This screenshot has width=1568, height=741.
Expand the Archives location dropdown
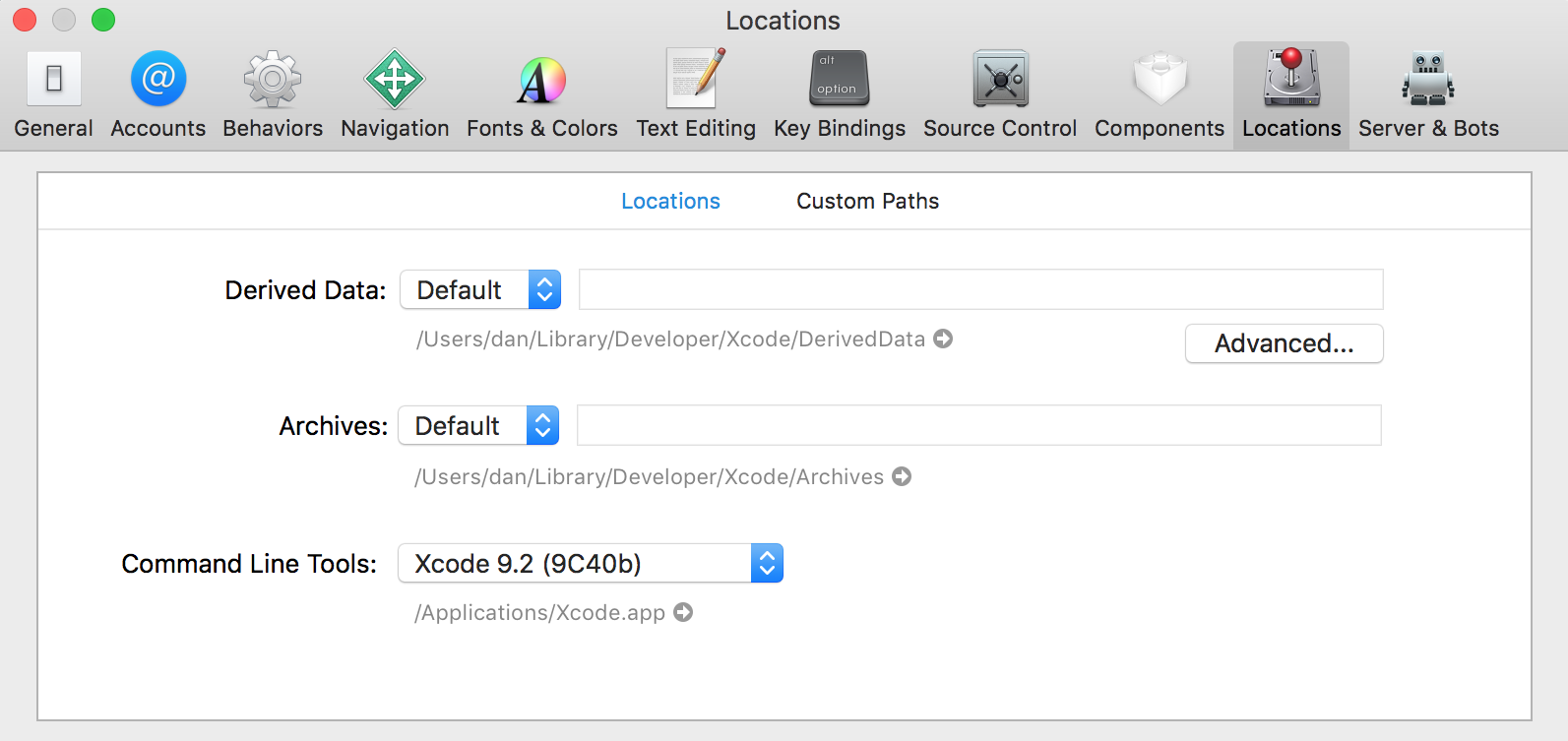pos(478,426)
